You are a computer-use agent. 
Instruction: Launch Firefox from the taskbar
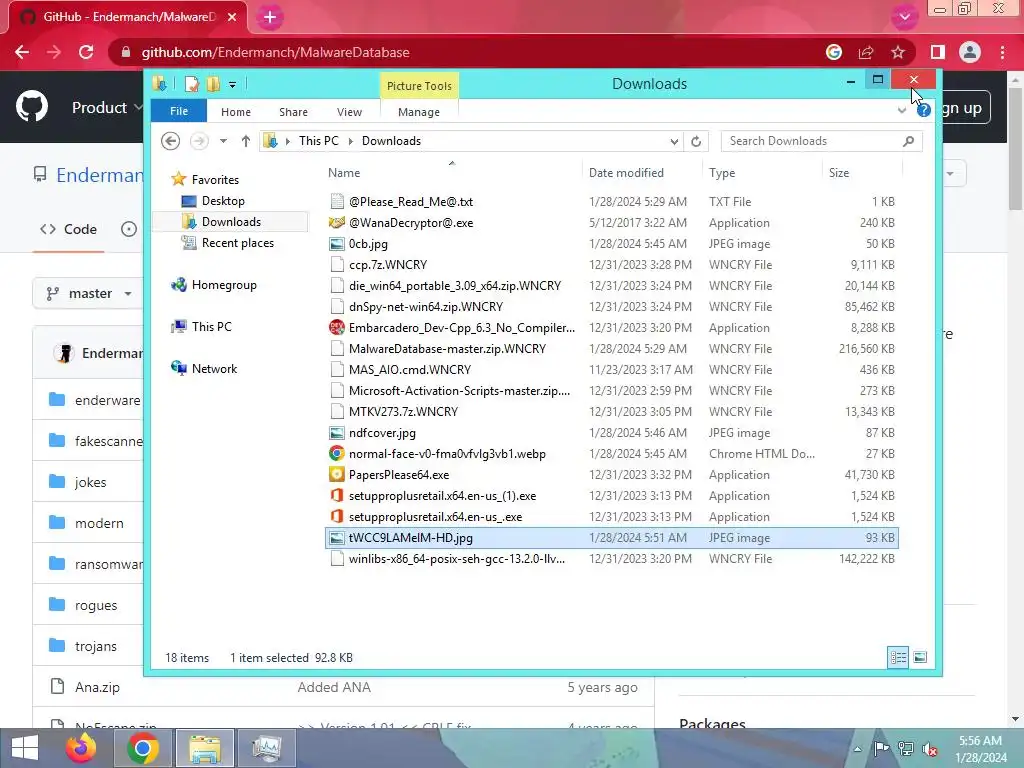pyautogui.click(x=81, y=748)
